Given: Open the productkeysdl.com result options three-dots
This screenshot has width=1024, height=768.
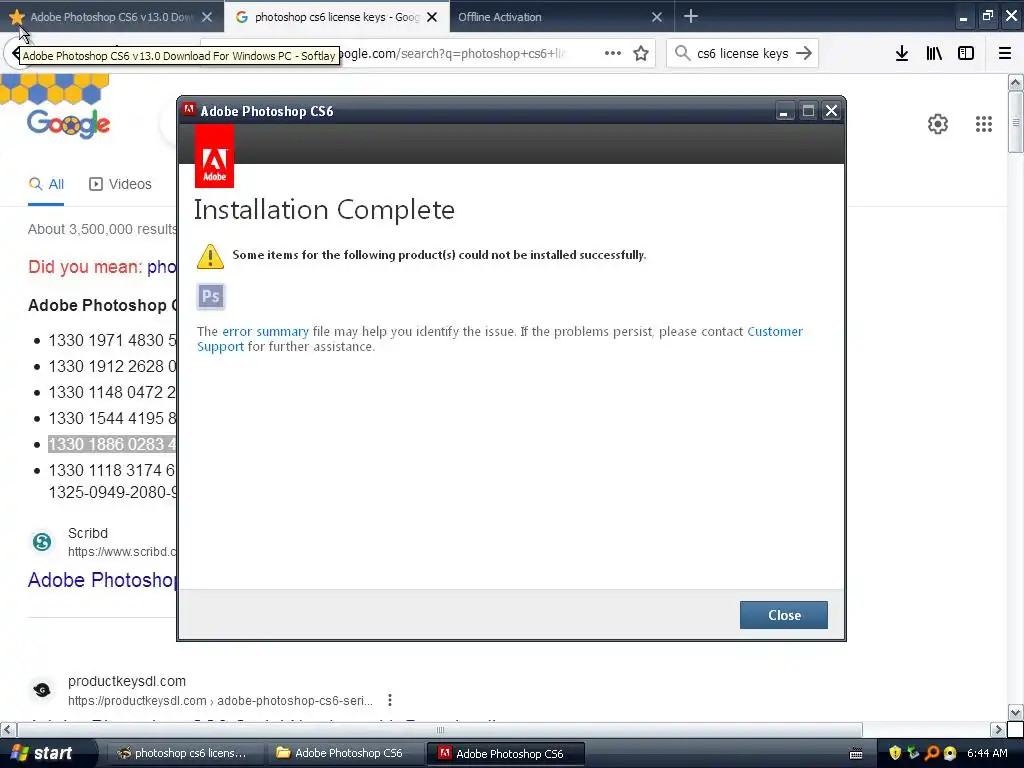Looking at the screenshot, I should (x=390, y=700).
